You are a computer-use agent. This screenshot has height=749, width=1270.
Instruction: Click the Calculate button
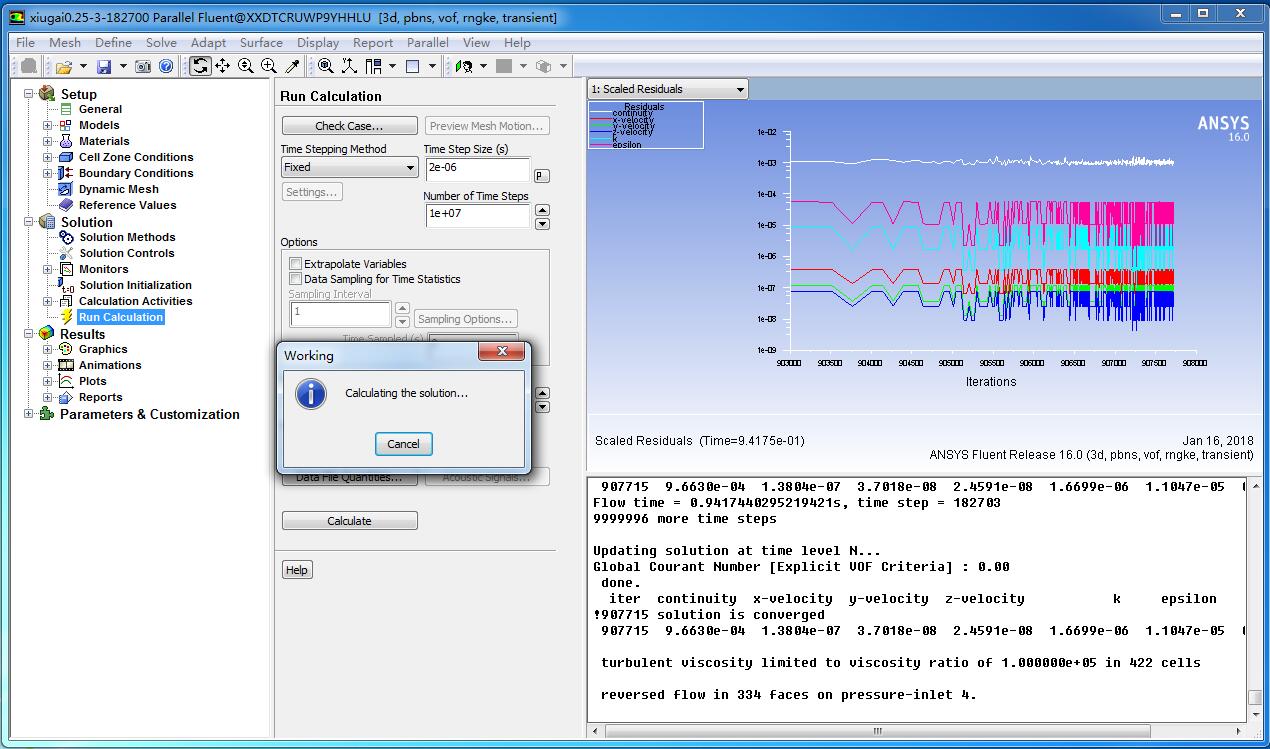tap(349, 521)
